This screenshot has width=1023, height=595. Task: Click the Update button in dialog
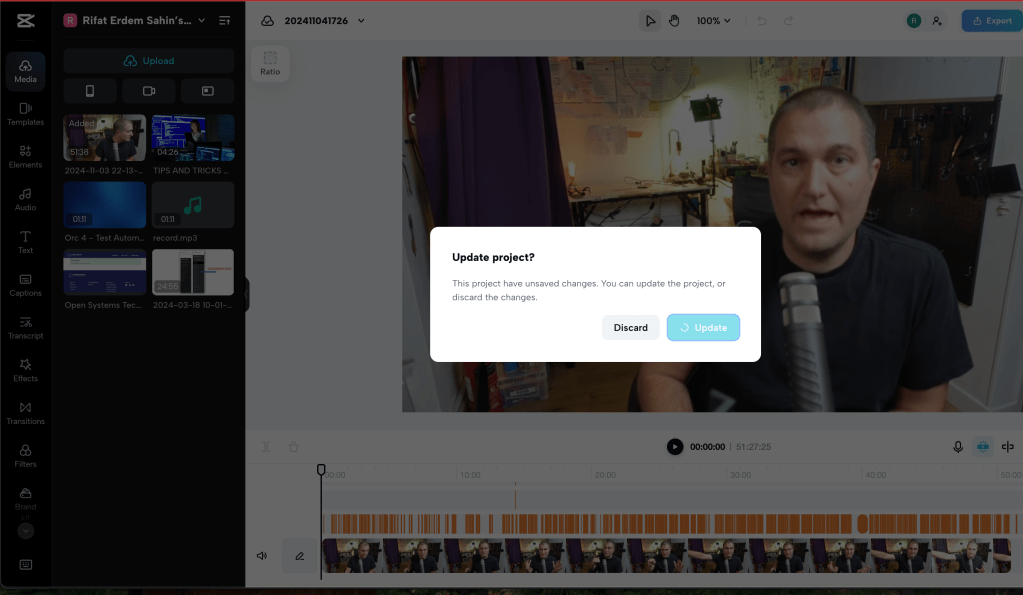703,328
